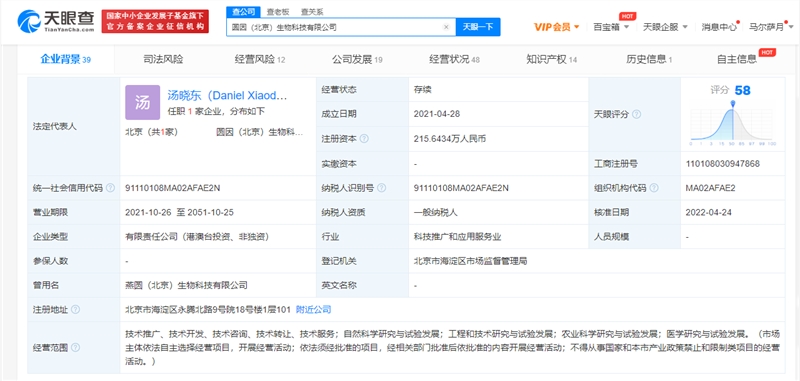
Task: Click the Tianyancha logo
Action: pyautogui.click(x=56, y=21)
